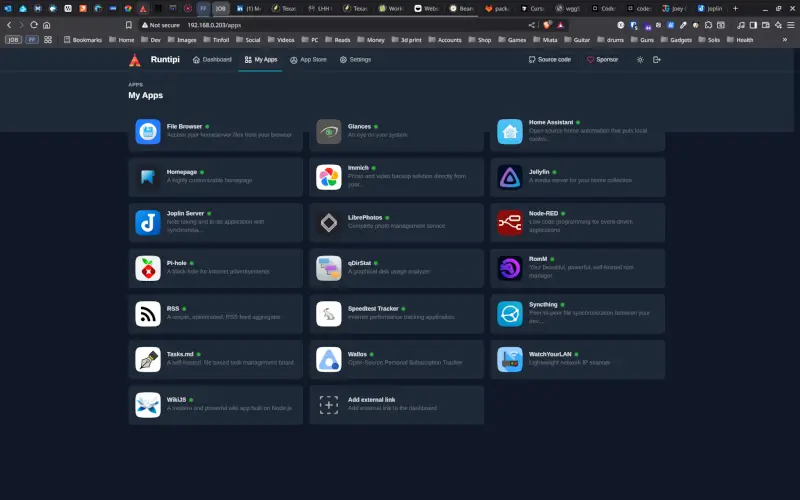This screenshot has height=500, width=800.
Task: Click the RSS feed icon
Action: point(148,313)
